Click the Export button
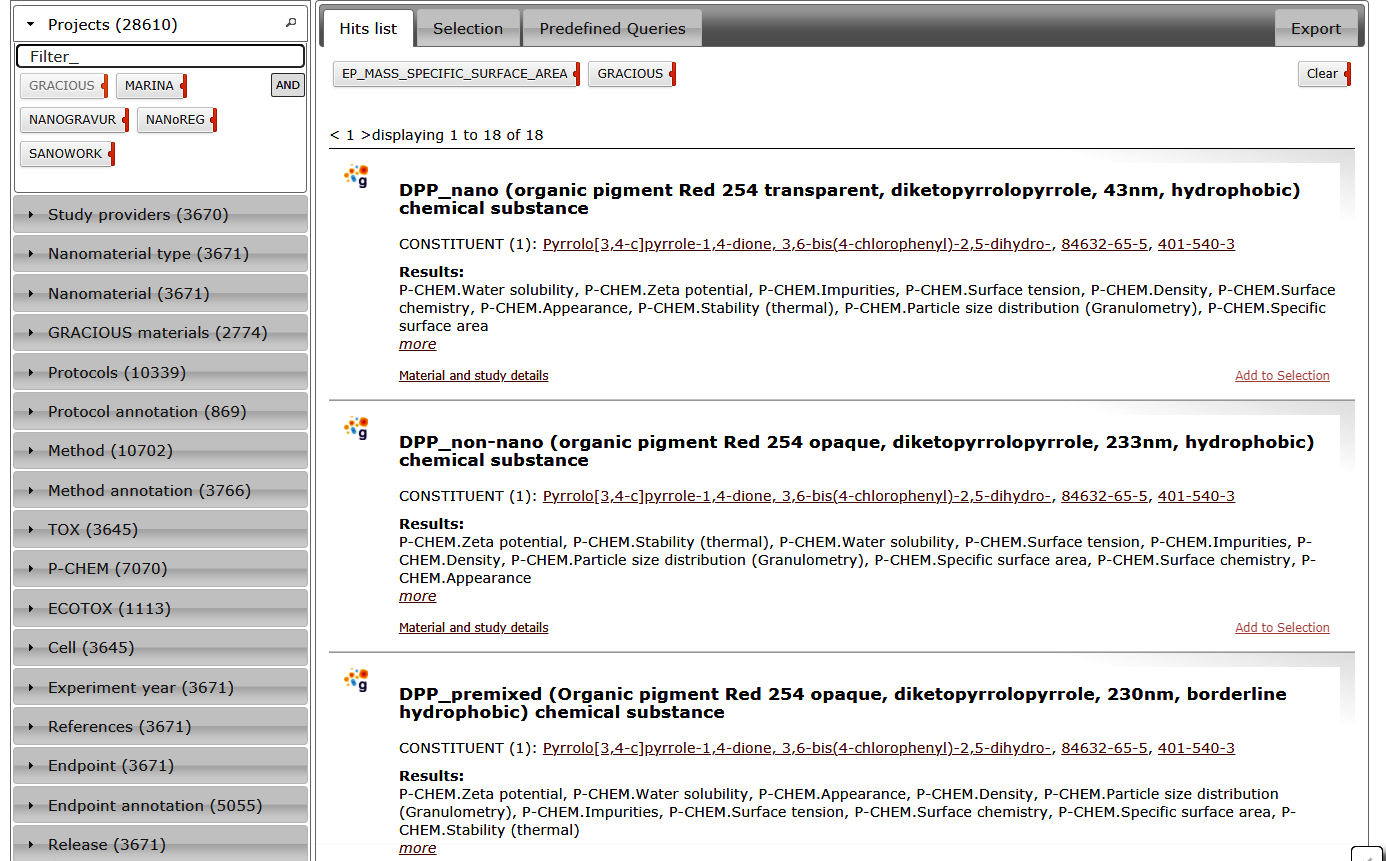Image resolution: width=1386 pixels, height=861 pixels. coord(1316,27)
